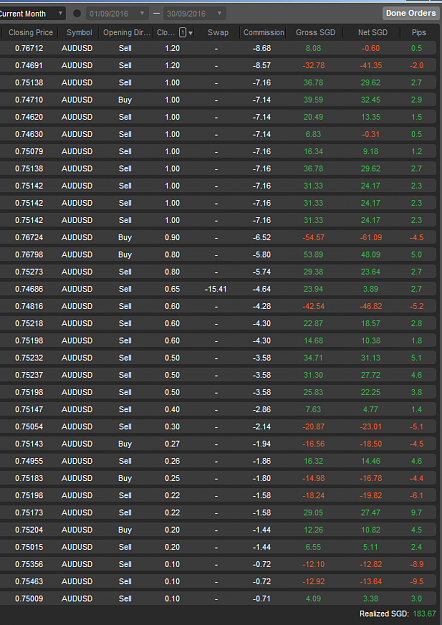The width and height of the screenshot is (442, 625).
Task: Sort by the Commission column header
Action: pyautogui.click(x=264, y=33)
